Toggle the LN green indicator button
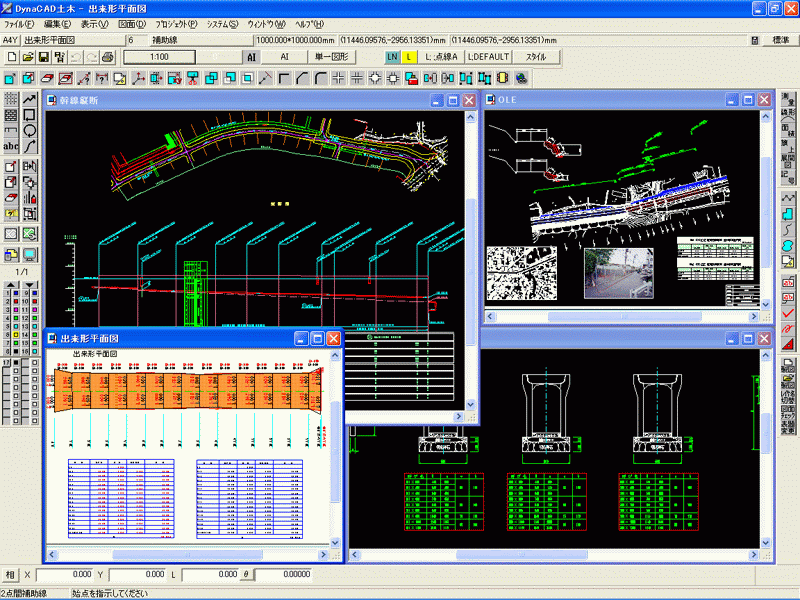The height and width of the screenshot is (600, 800). click(x=393, y=57)
